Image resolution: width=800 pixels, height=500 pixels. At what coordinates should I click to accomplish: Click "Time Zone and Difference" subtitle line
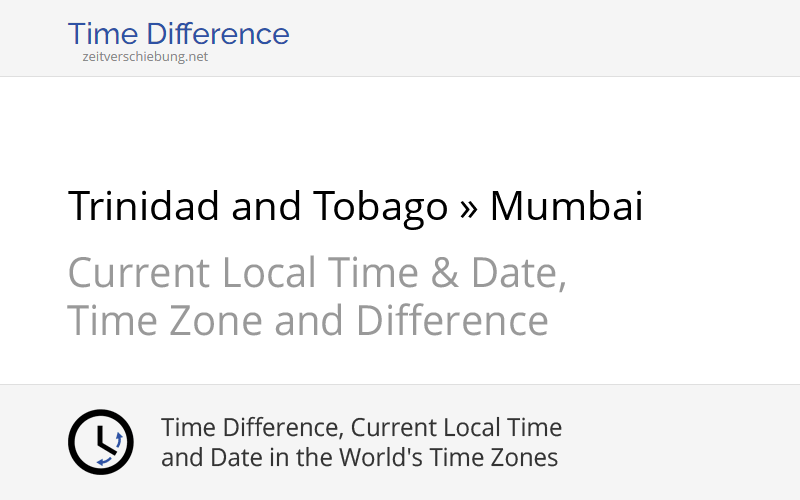coord(308,321)
